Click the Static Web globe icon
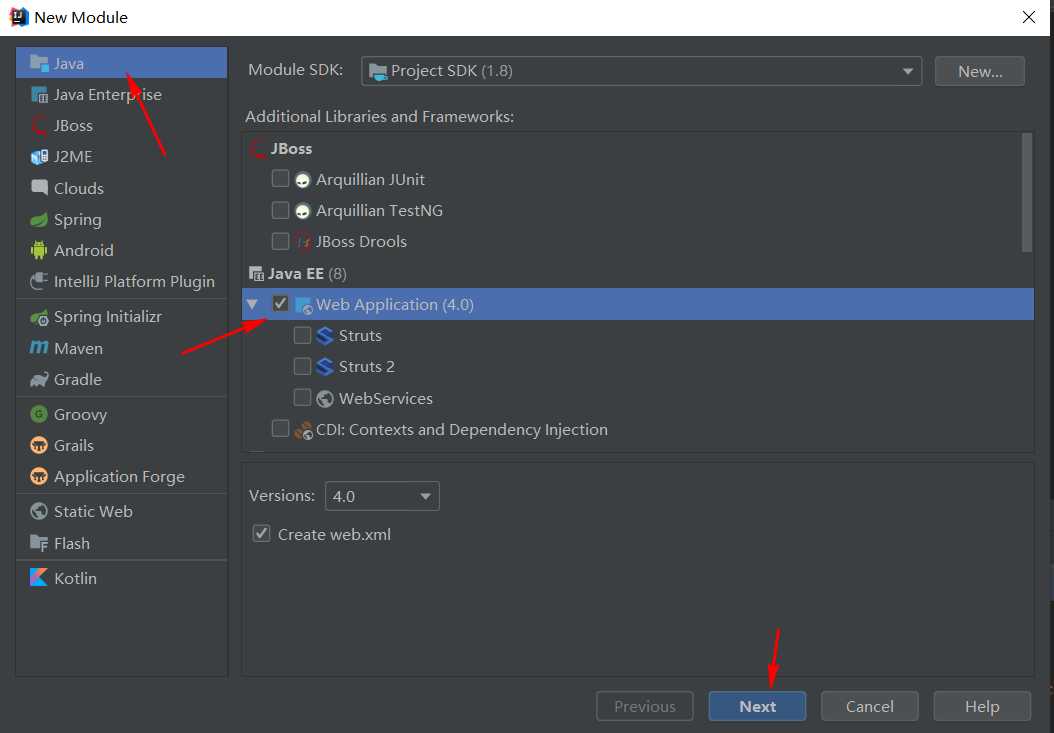1054x733 pixels. click(39, 511)
